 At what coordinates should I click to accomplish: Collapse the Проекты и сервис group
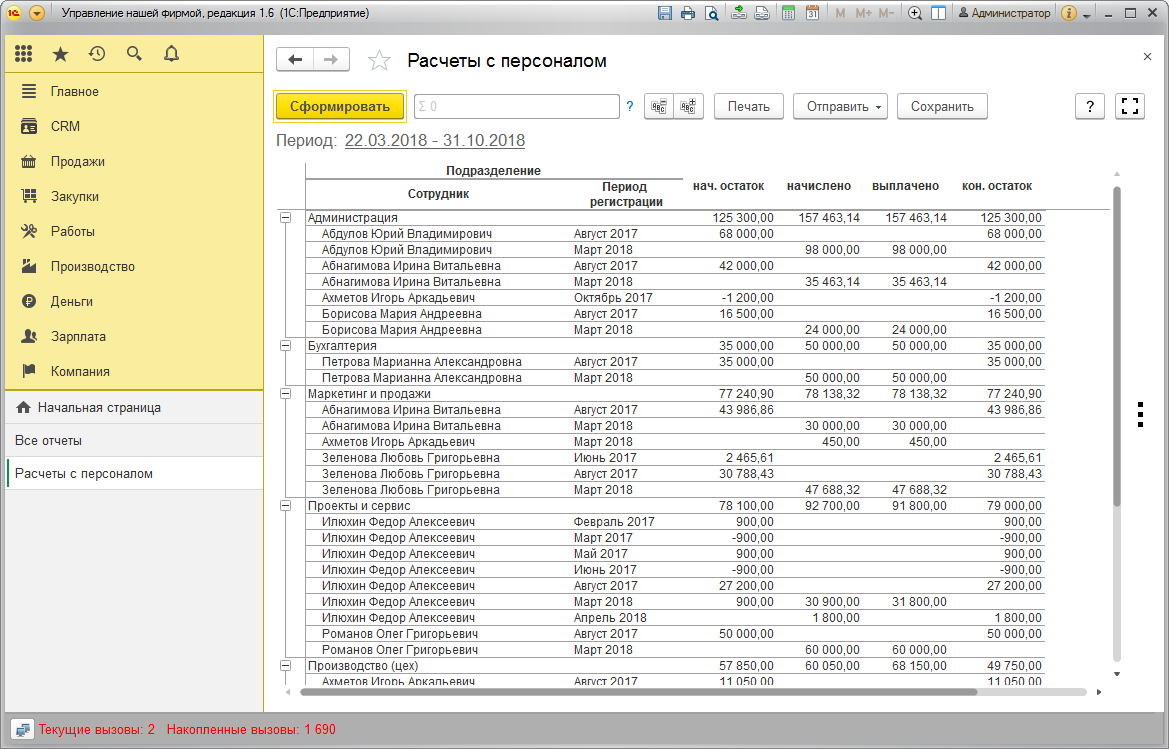coord(286,506)
